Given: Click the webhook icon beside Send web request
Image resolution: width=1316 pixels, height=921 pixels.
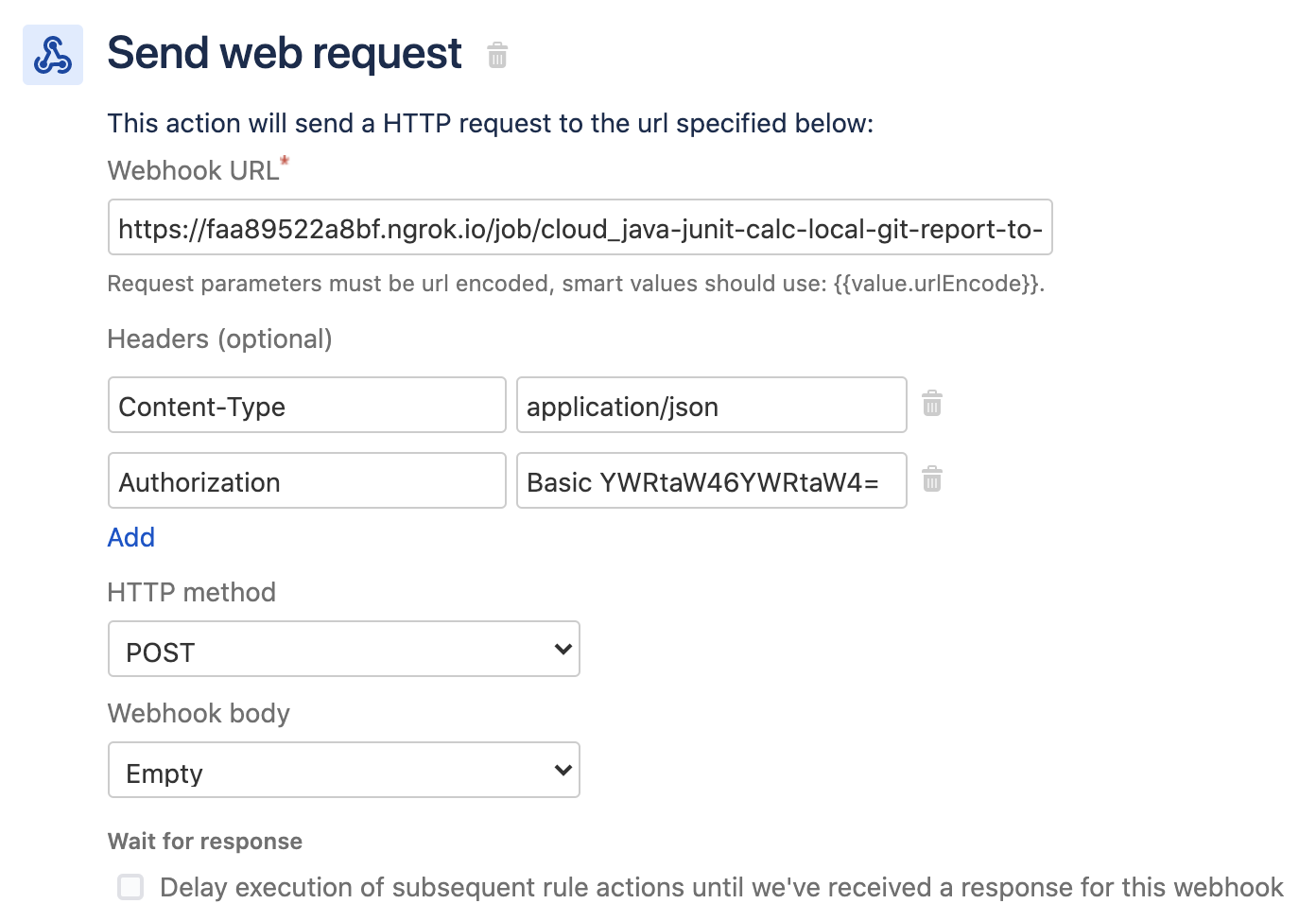Looking at the screenshot, I should tap(53, 55).
